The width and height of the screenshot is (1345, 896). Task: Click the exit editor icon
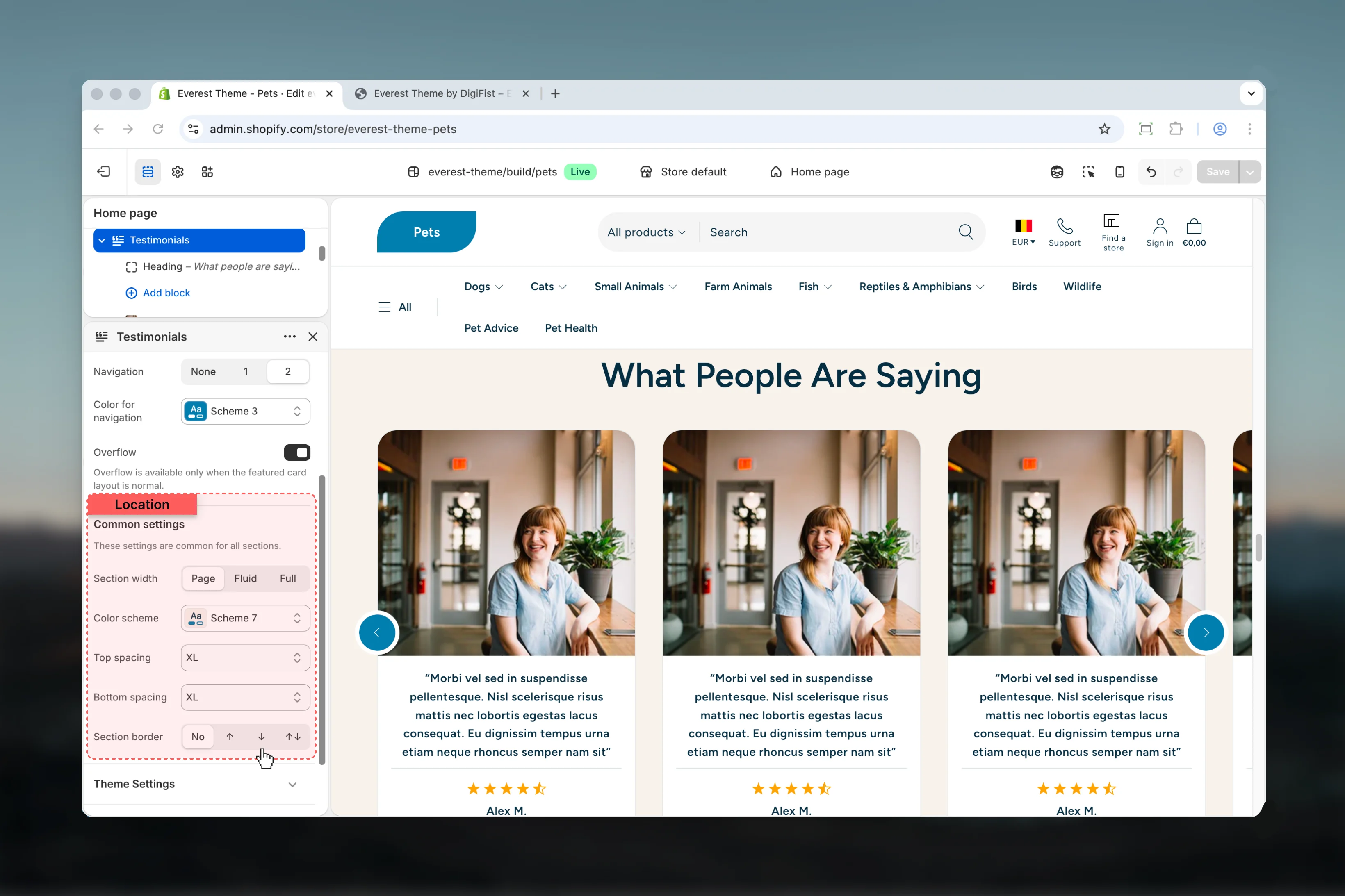coord(103,171)
